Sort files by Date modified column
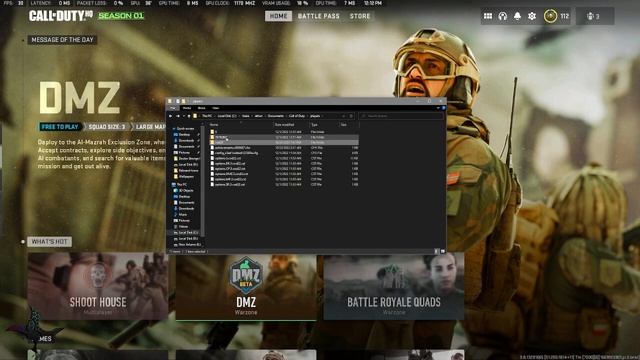640x360 pixels. 291,124
